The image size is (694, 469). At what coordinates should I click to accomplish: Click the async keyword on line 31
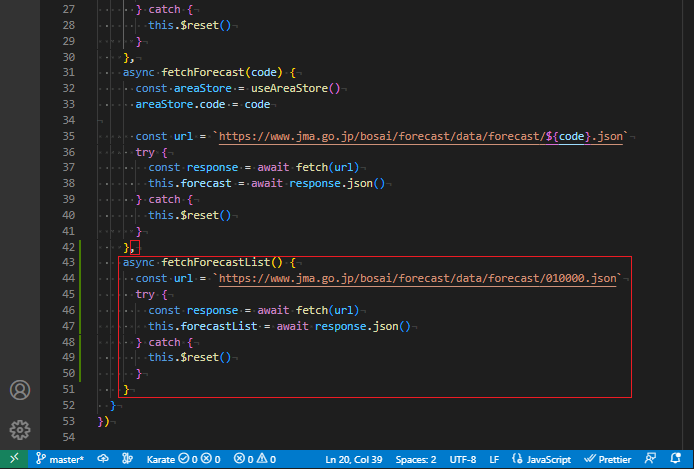pyautogui.click(x=139, y=72)
